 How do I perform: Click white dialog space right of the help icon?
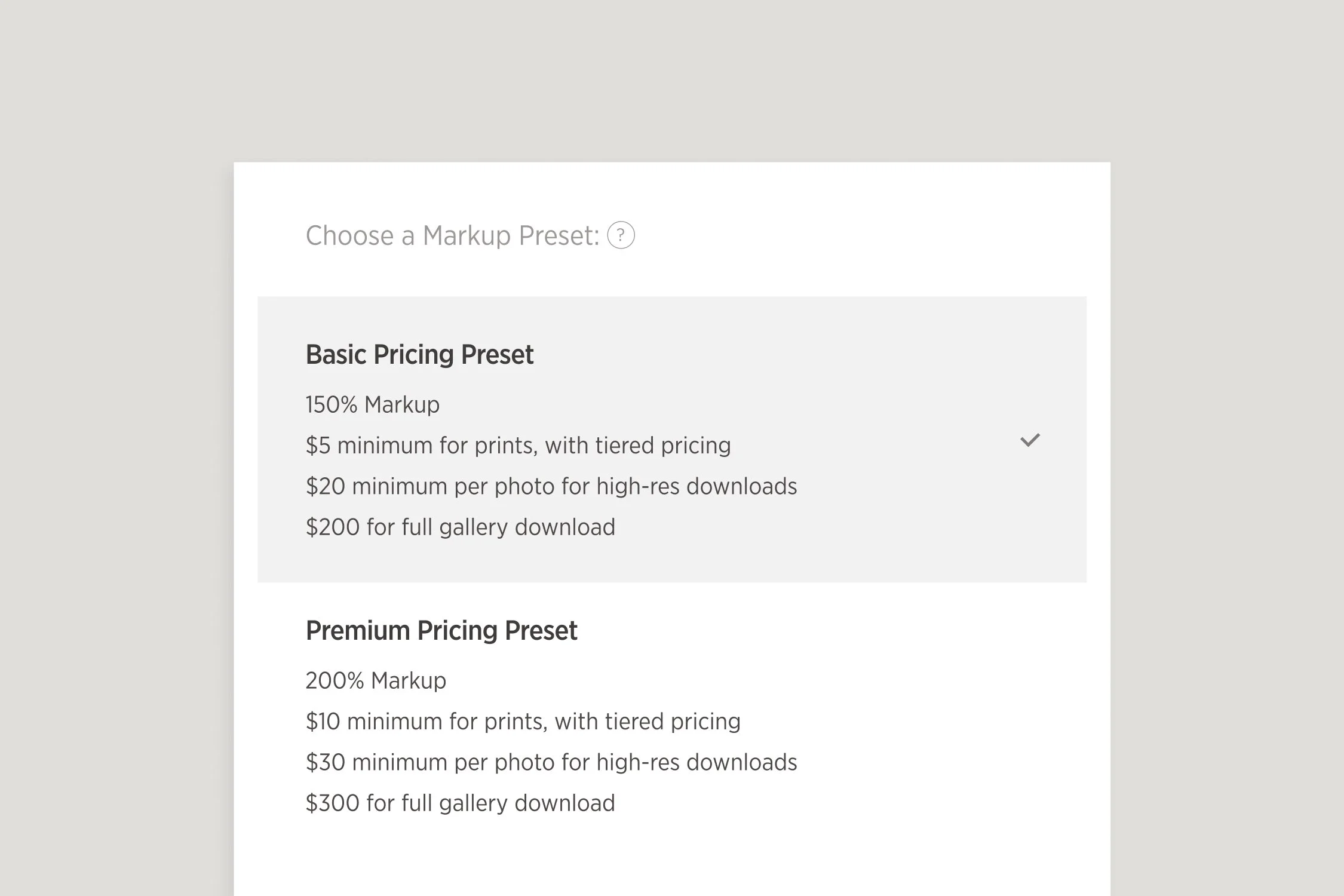[x=866, y=235]
